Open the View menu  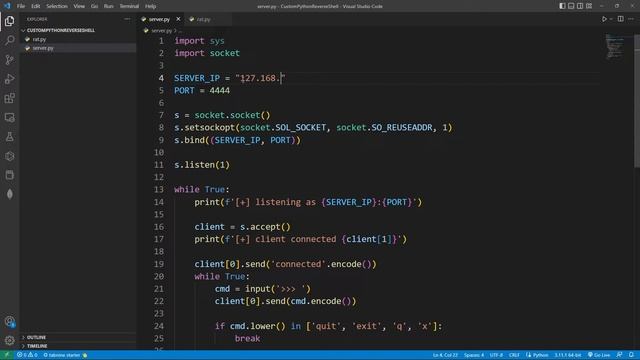[x=79, y=6]
